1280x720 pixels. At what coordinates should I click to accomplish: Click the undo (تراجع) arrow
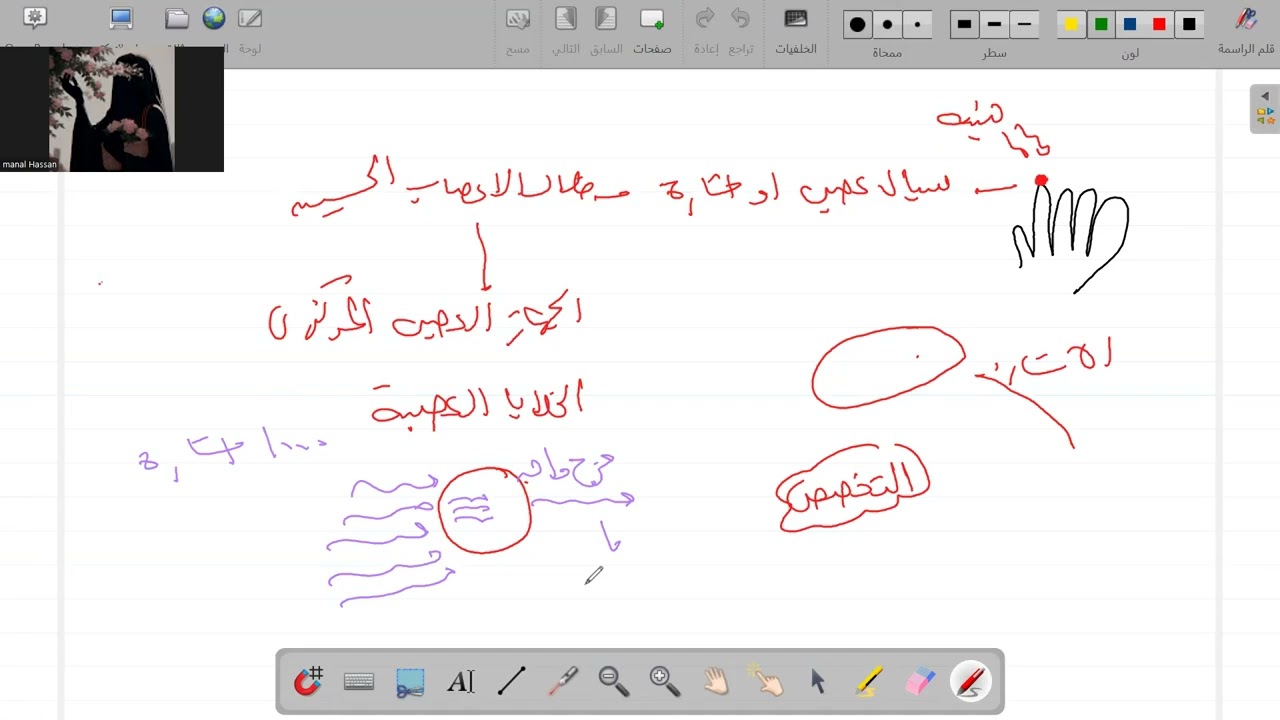(x=741, y=20)
